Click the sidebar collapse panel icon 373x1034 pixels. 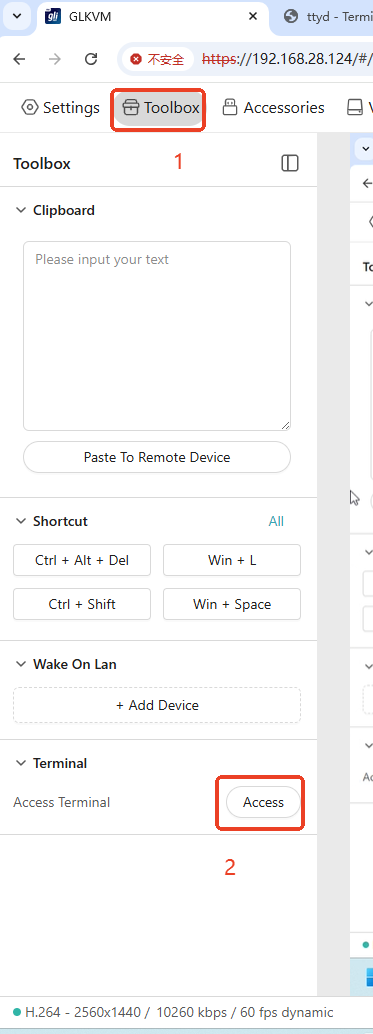coord(290,163)
